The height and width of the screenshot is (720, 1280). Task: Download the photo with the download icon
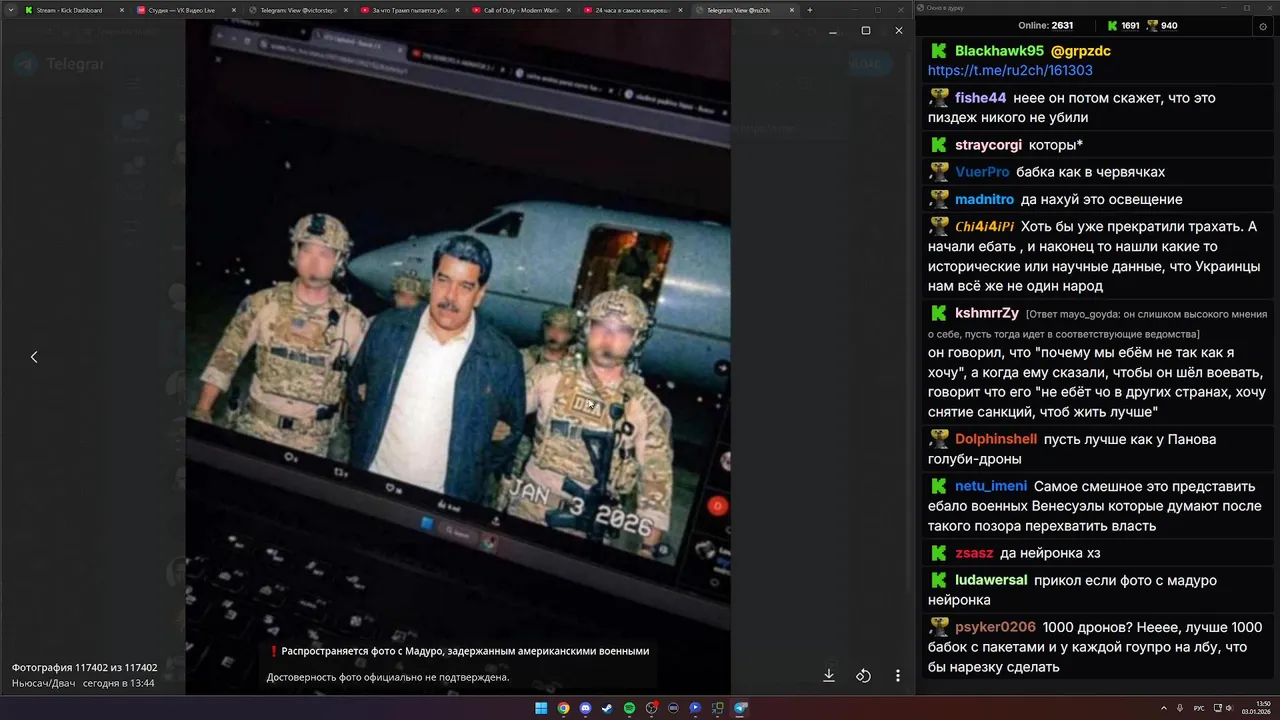pyautogui.click(x=829, y=675)
